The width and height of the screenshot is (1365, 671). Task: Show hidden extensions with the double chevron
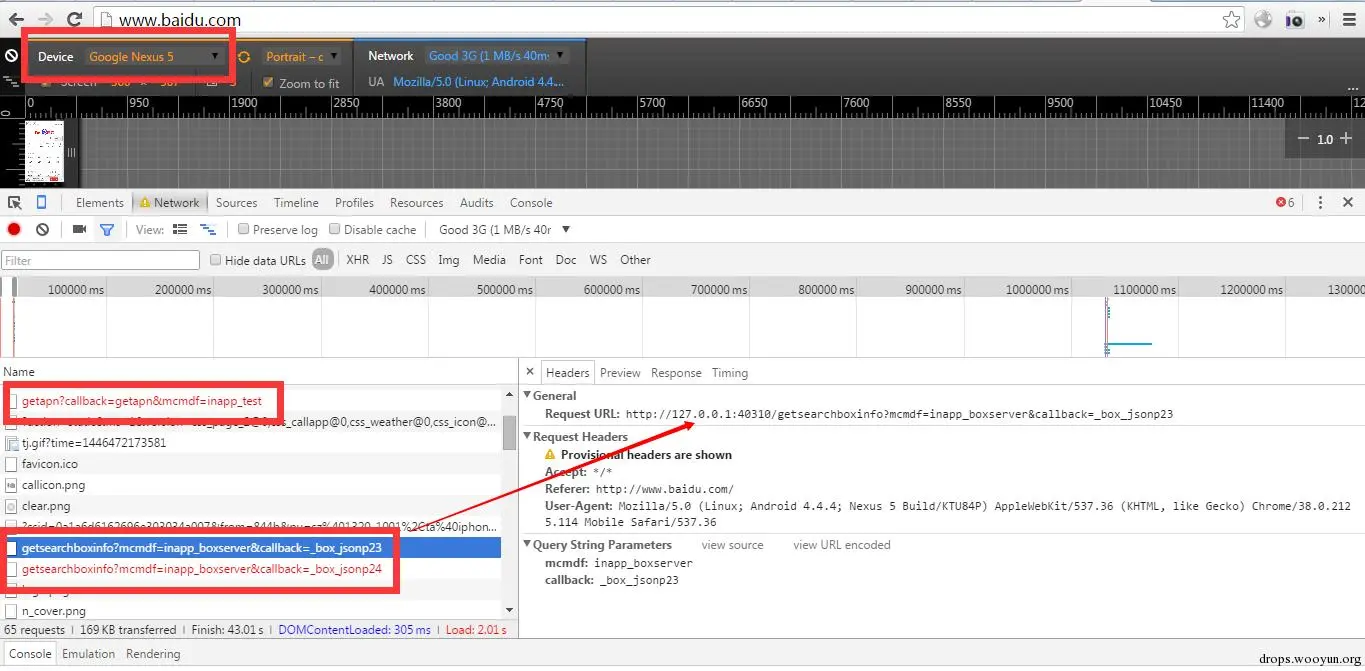coord(1322,19)
